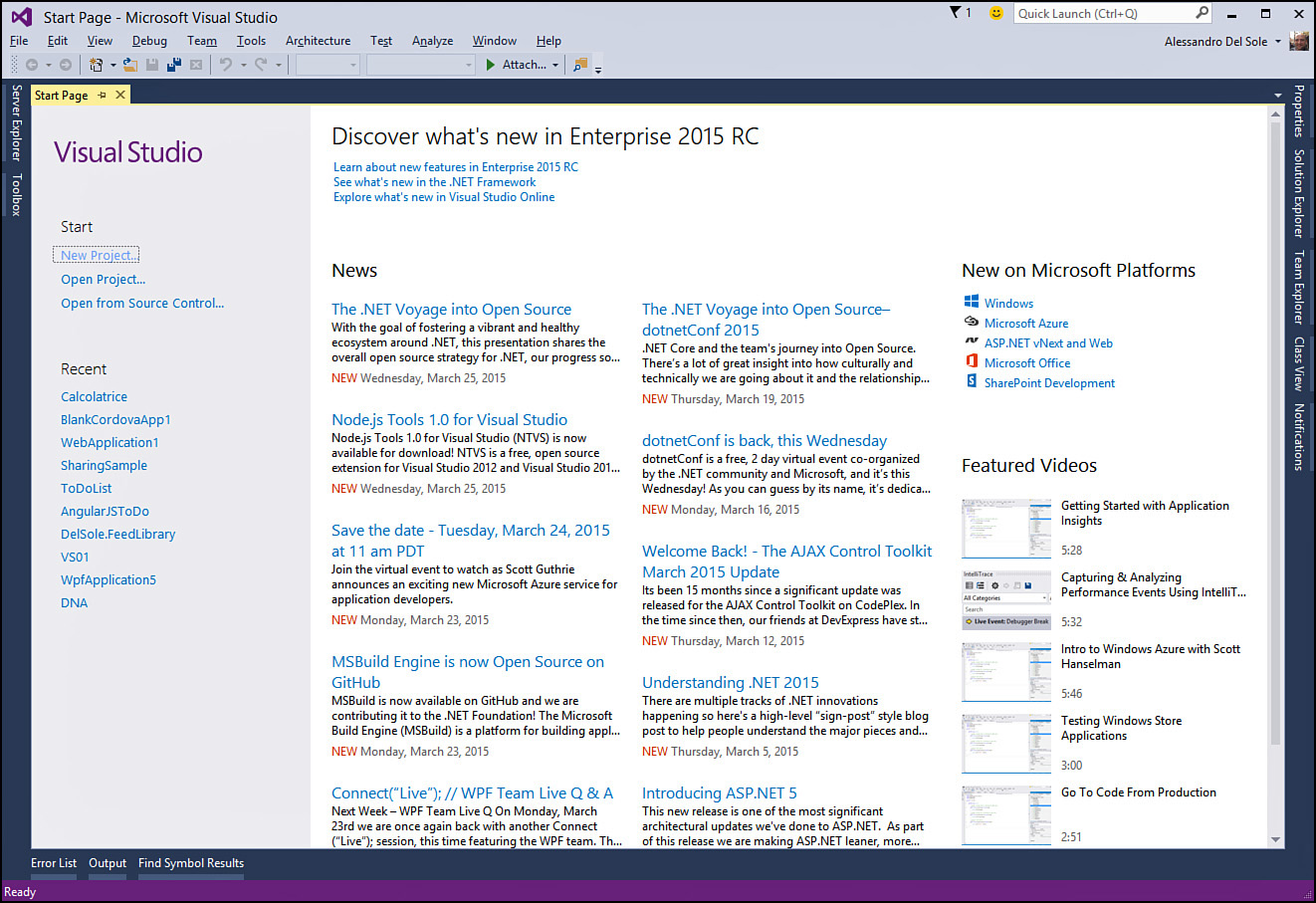Open the Class View side tab
This screenshot has height=903, width=1316.
coord(1299,363)
